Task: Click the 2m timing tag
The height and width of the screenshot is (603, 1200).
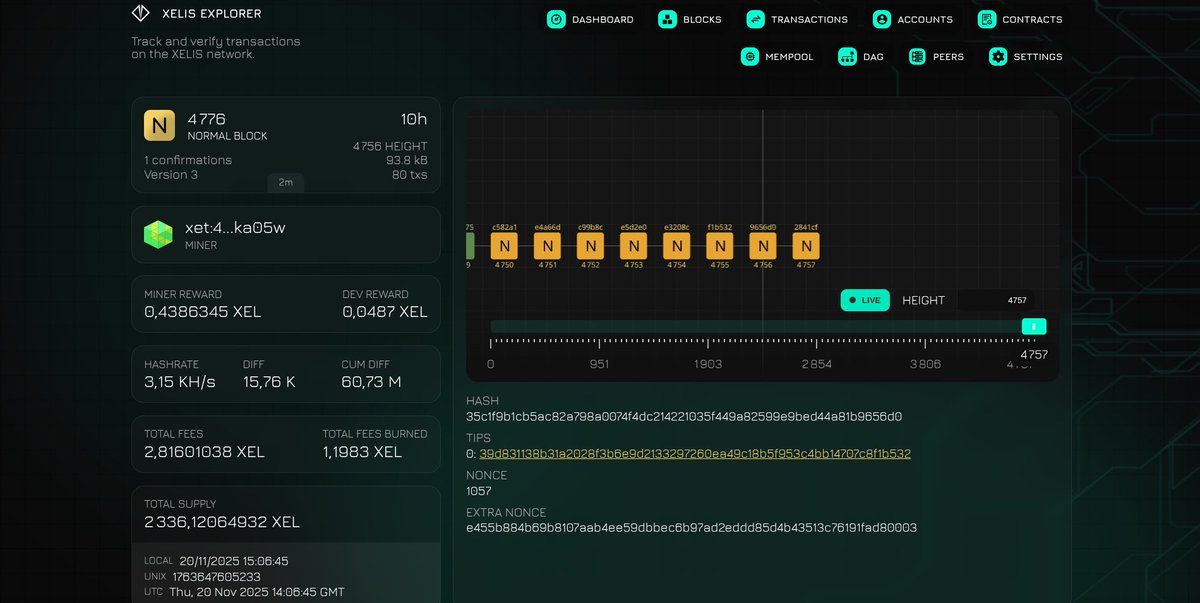Action: [x=285, y=182]
